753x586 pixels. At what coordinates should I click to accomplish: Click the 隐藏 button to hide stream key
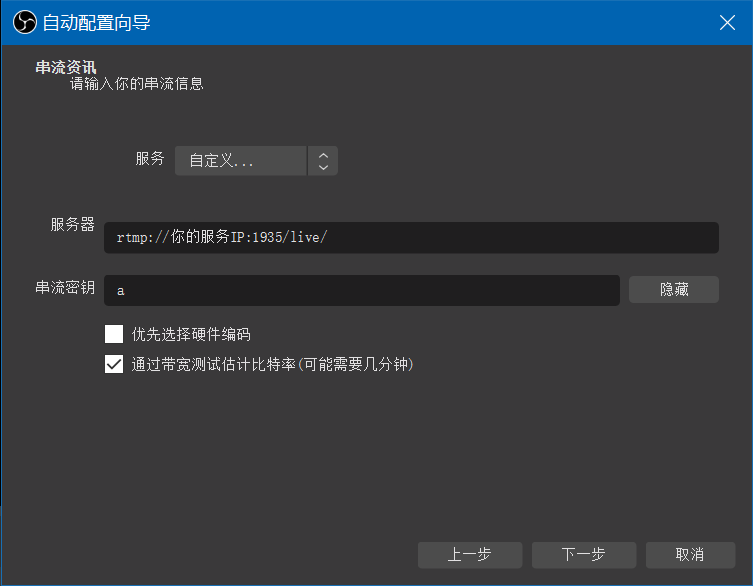pos(673,289)
